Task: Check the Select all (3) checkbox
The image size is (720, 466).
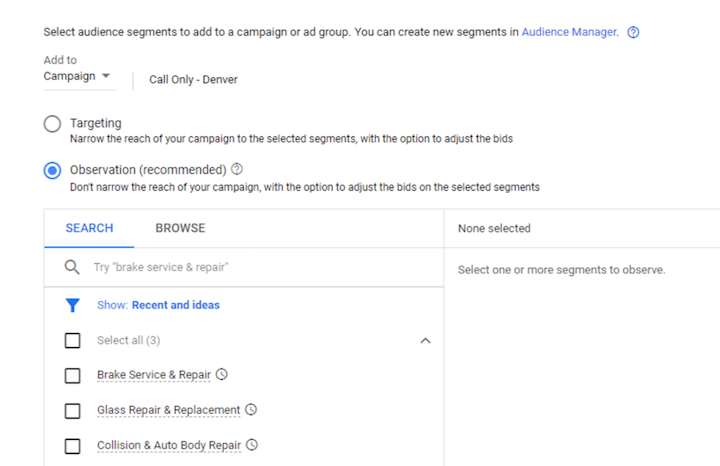Action: click(x=73, y=341)
